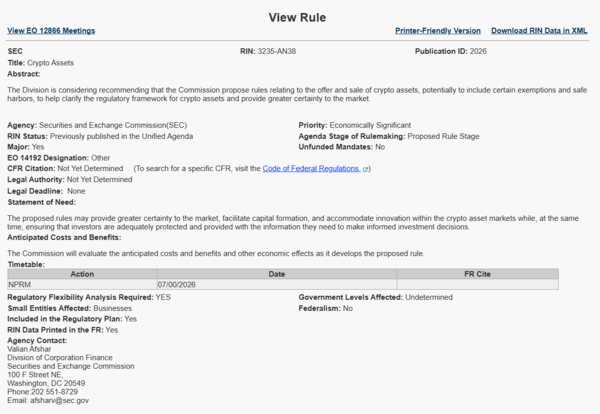The image size is (600, 414).
Task: Click the Abstract label
Action: (24, 74)
